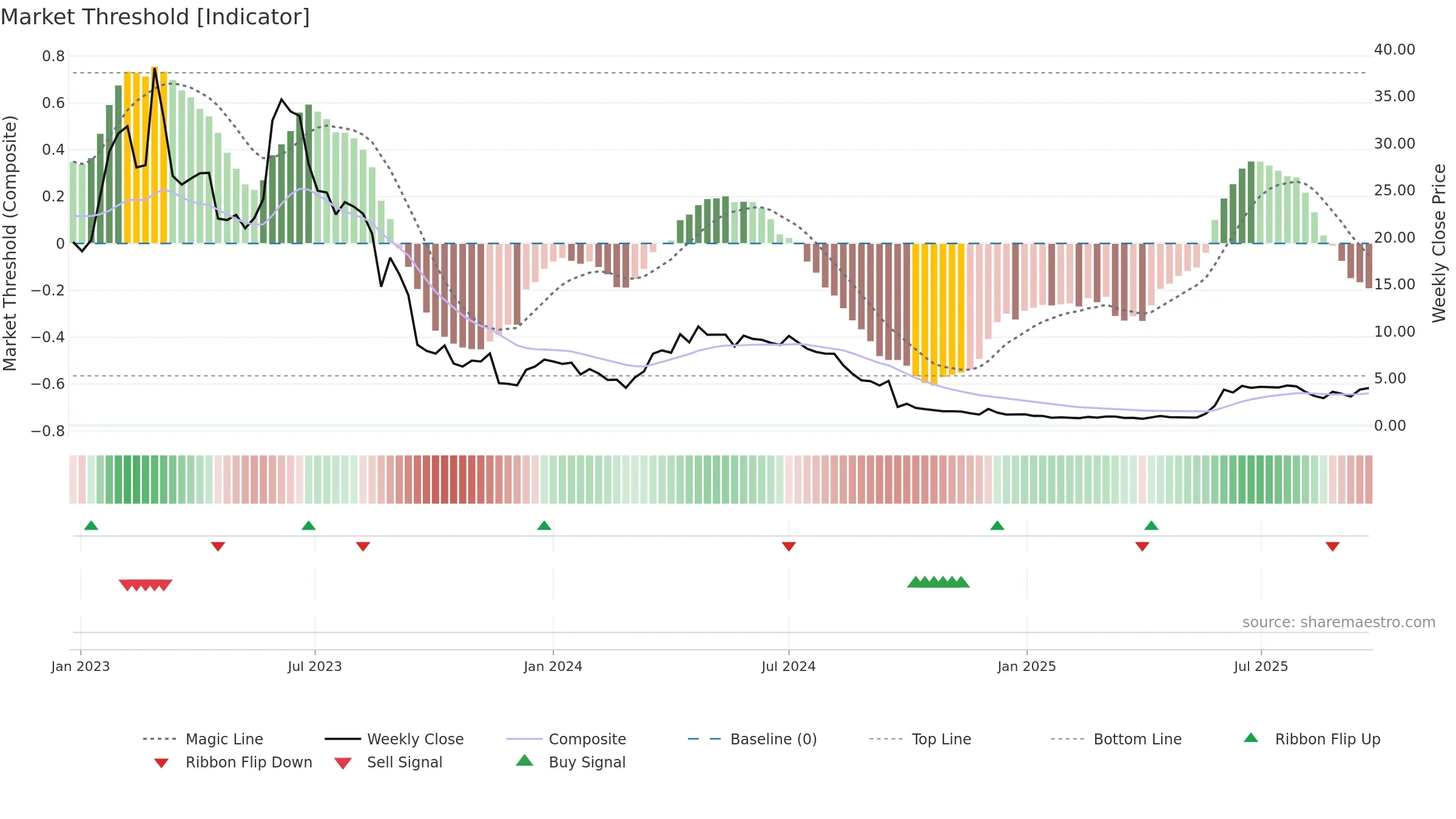This screenshot has width=1456, height=819.
Task: Click the Jan 2023 x-axis label
Action: tap(81, 667)
